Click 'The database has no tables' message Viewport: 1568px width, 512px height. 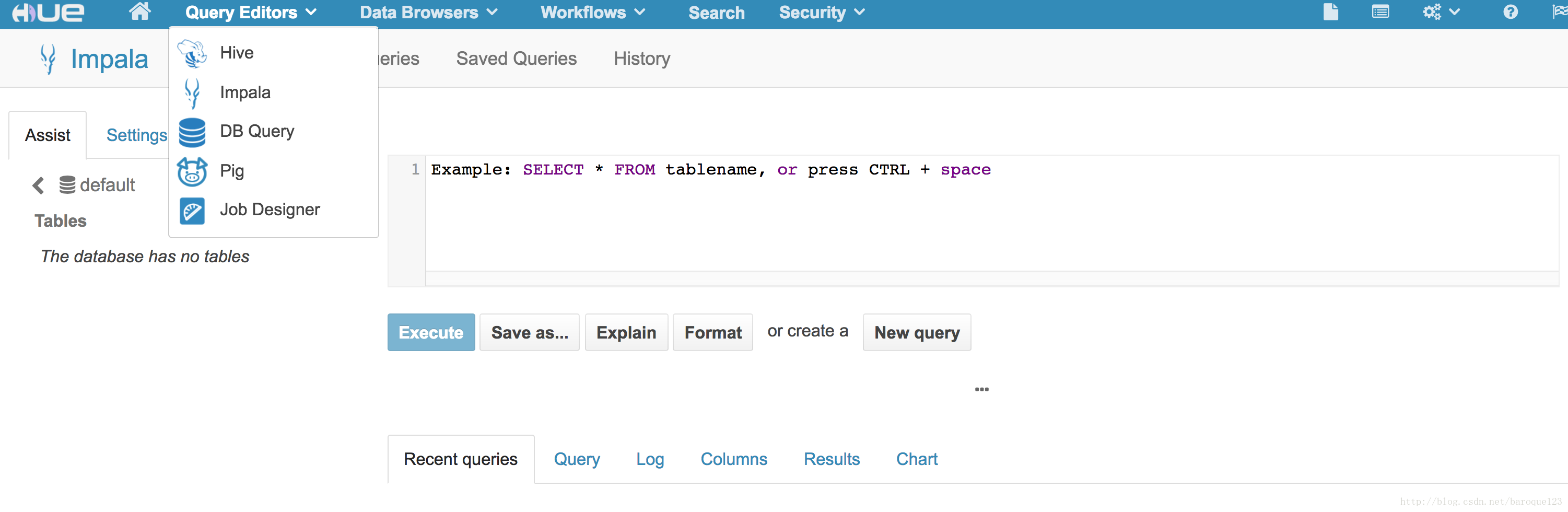[x=145, y=257]
